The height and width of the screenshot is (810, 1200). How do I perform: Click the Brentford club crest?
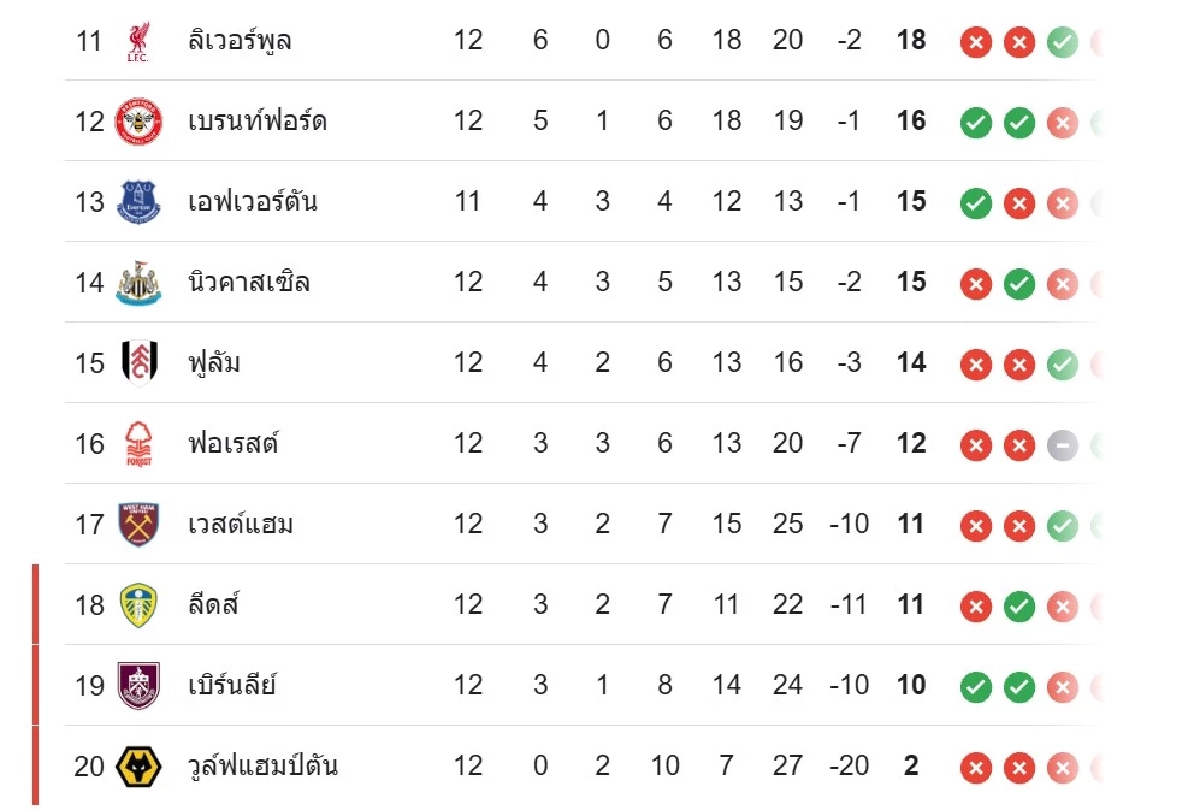tap(138, 122)
